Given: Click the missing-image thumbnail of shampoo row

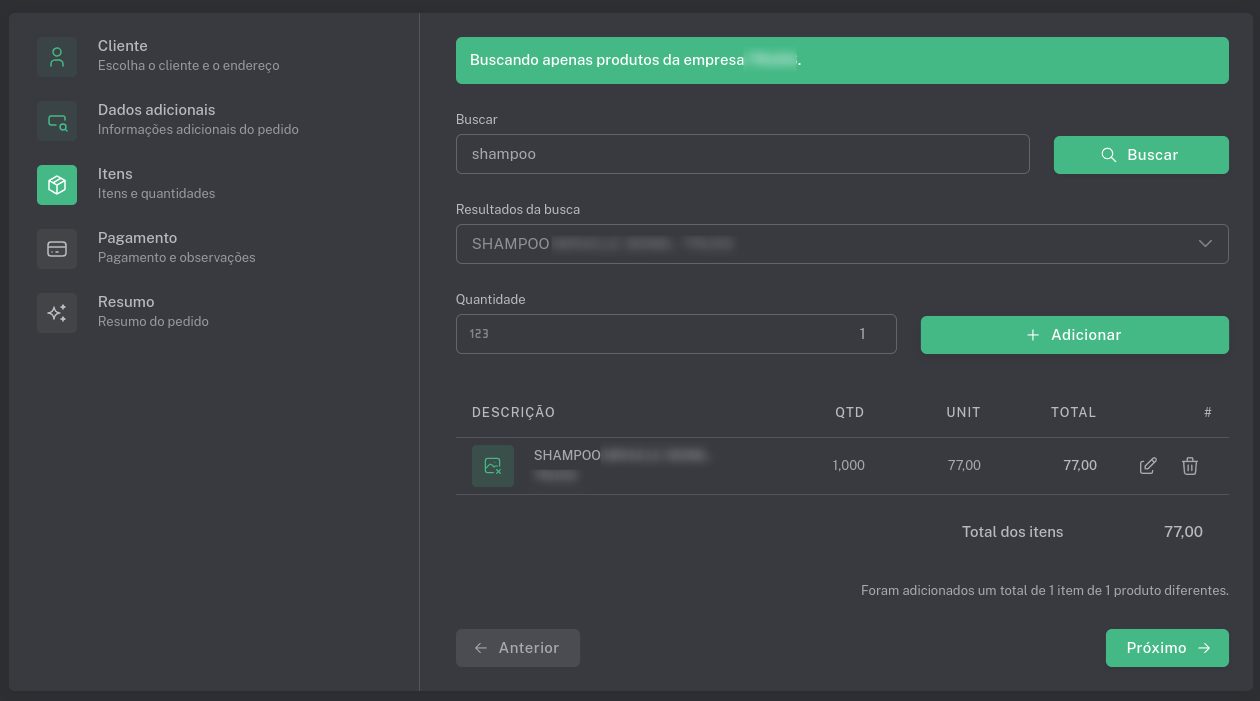Looking at the screenshot, I should 493,466.
